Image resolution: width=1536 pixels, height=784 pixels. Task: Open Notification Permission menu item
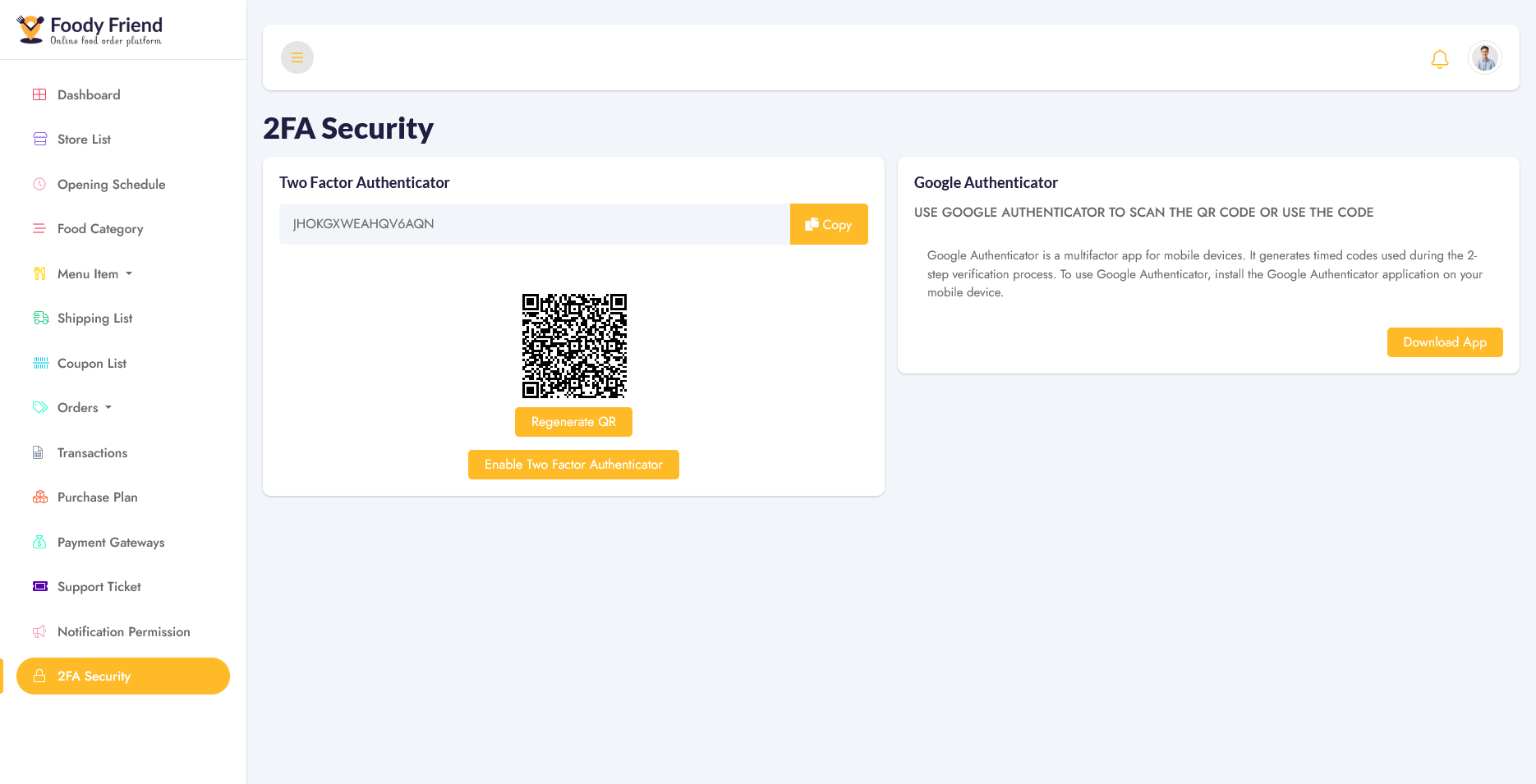pyautogui.click(x=123, y=631)
